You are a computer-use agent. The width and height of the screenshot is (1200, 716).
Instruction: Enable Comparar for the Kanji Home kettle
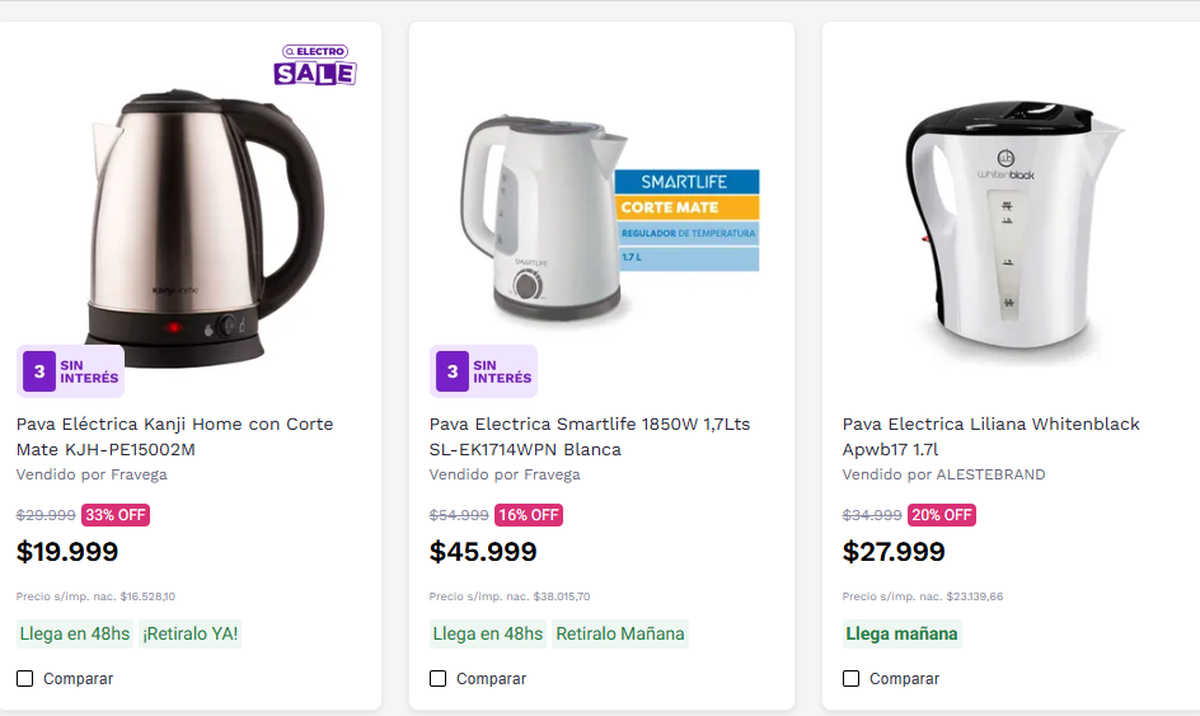tap(23, 678)
